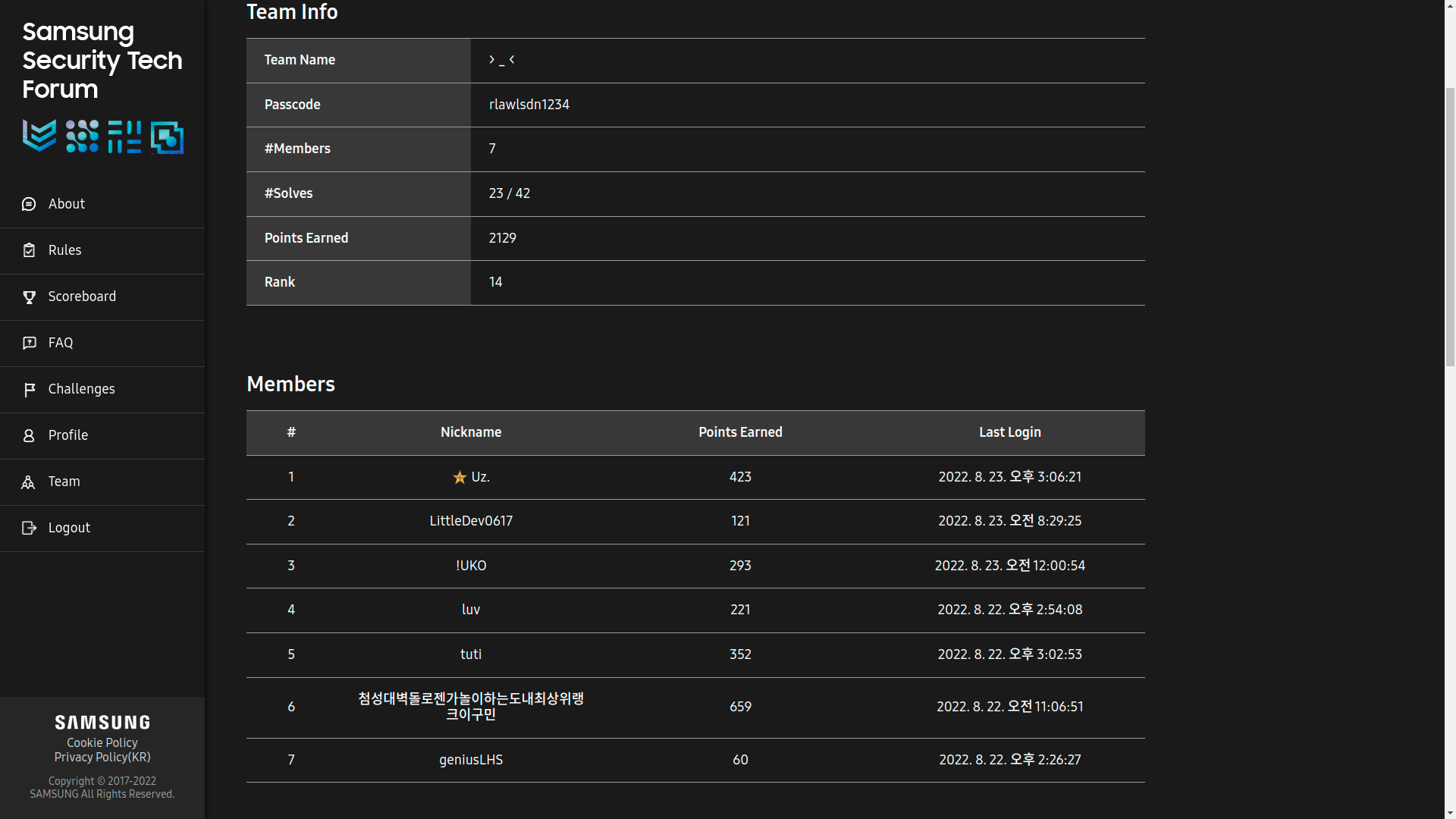
Task: Click the passcode value rlawlsdn1234
Action: pyautogui.click(x=529, y=105)
